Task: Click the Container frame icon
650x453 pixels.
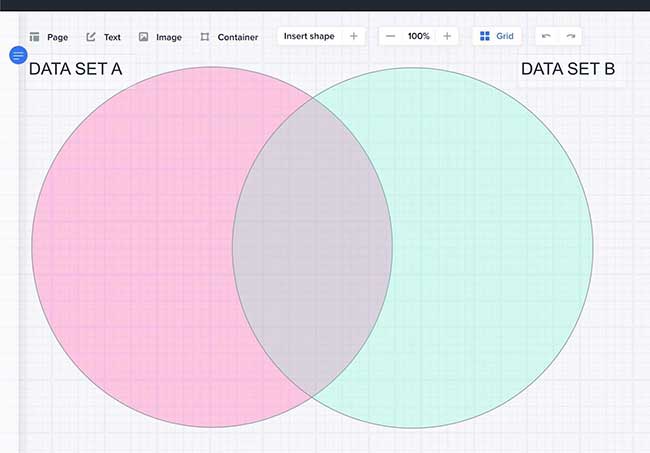Action: tap(205, 37)
